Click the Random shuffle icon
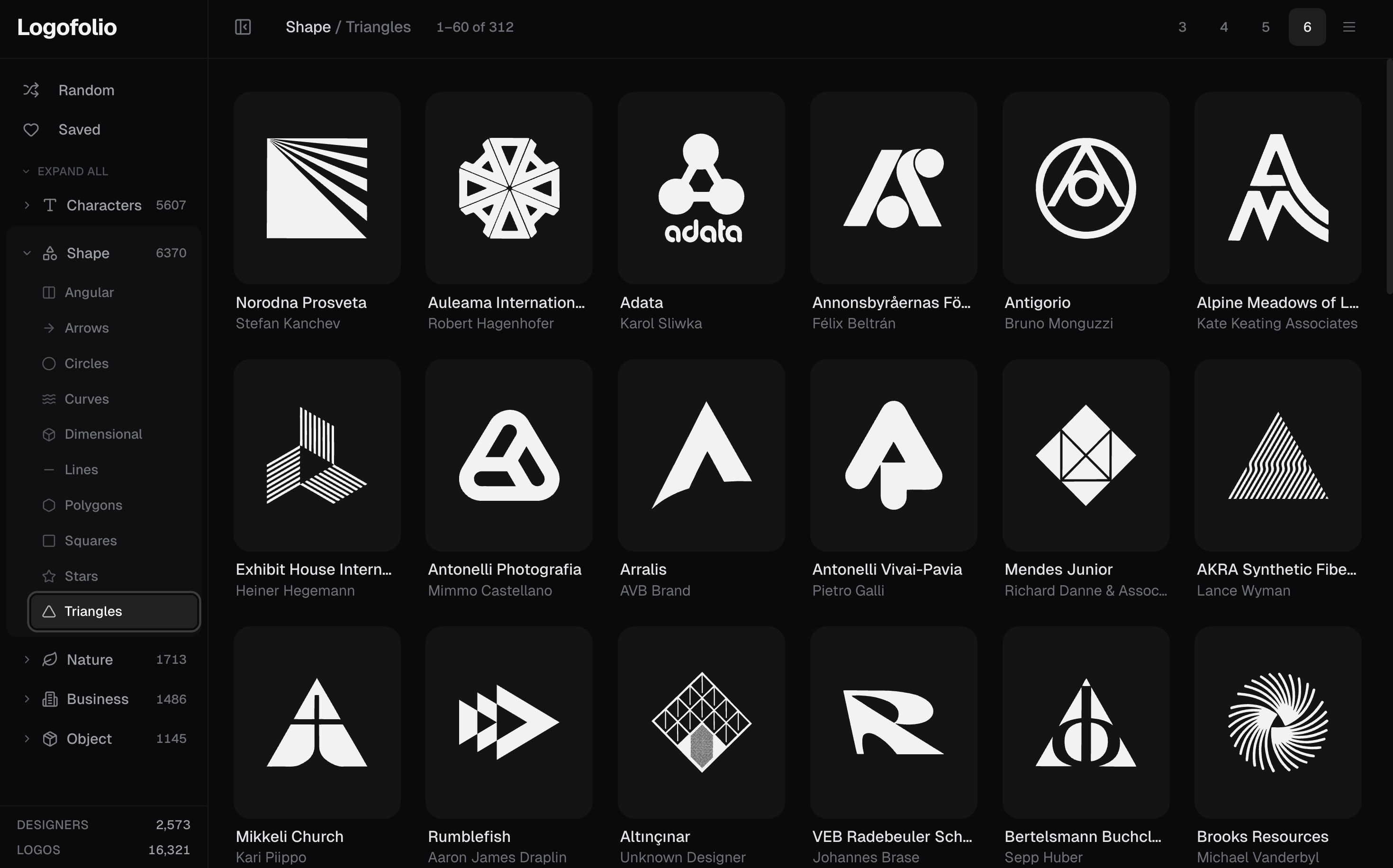This screenshot has height=868, width=1393. click(x=31, y=90)
